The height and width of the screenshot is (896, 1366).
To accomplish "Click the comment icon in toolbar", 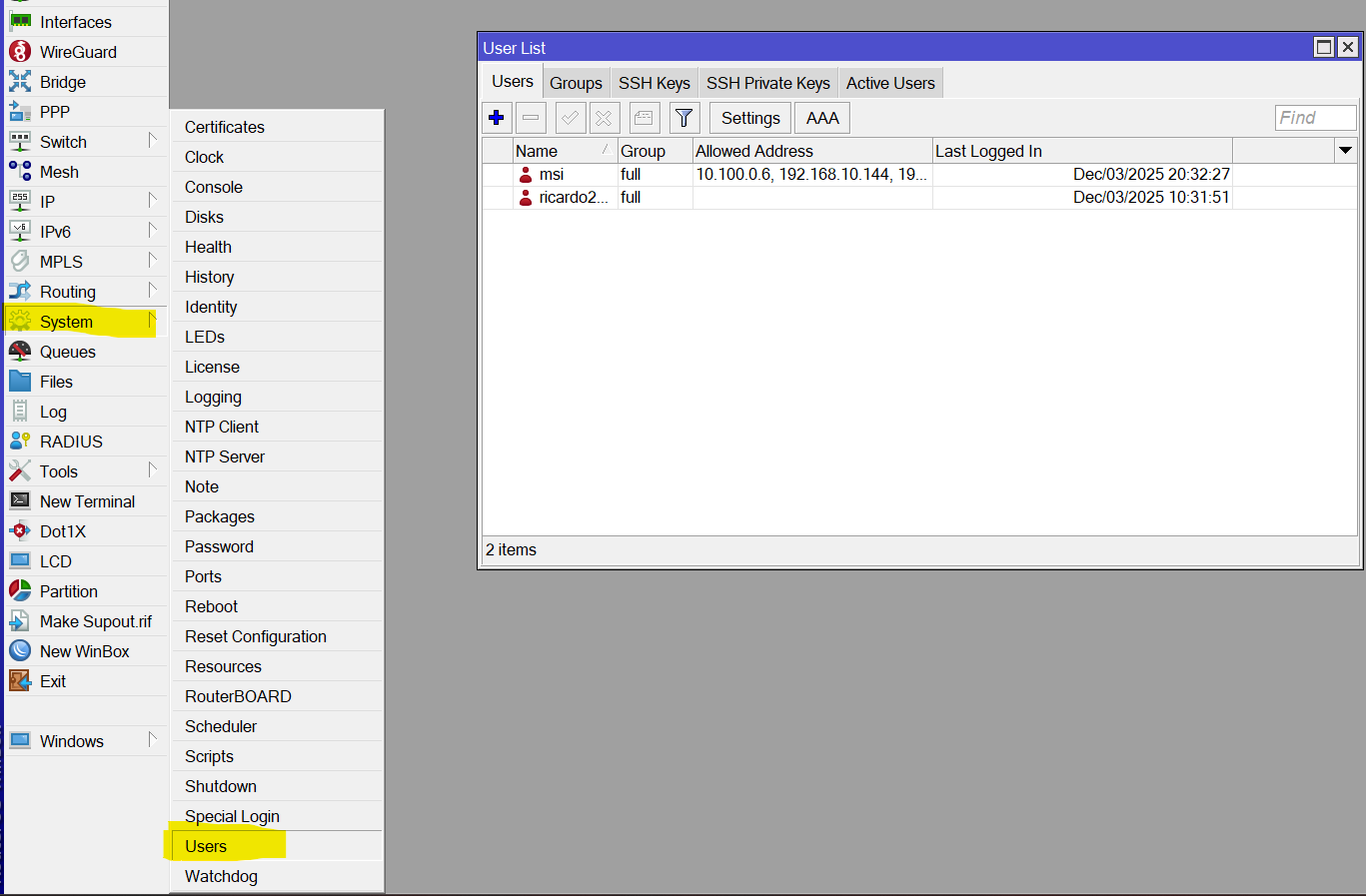I will (x=644, y=118).
